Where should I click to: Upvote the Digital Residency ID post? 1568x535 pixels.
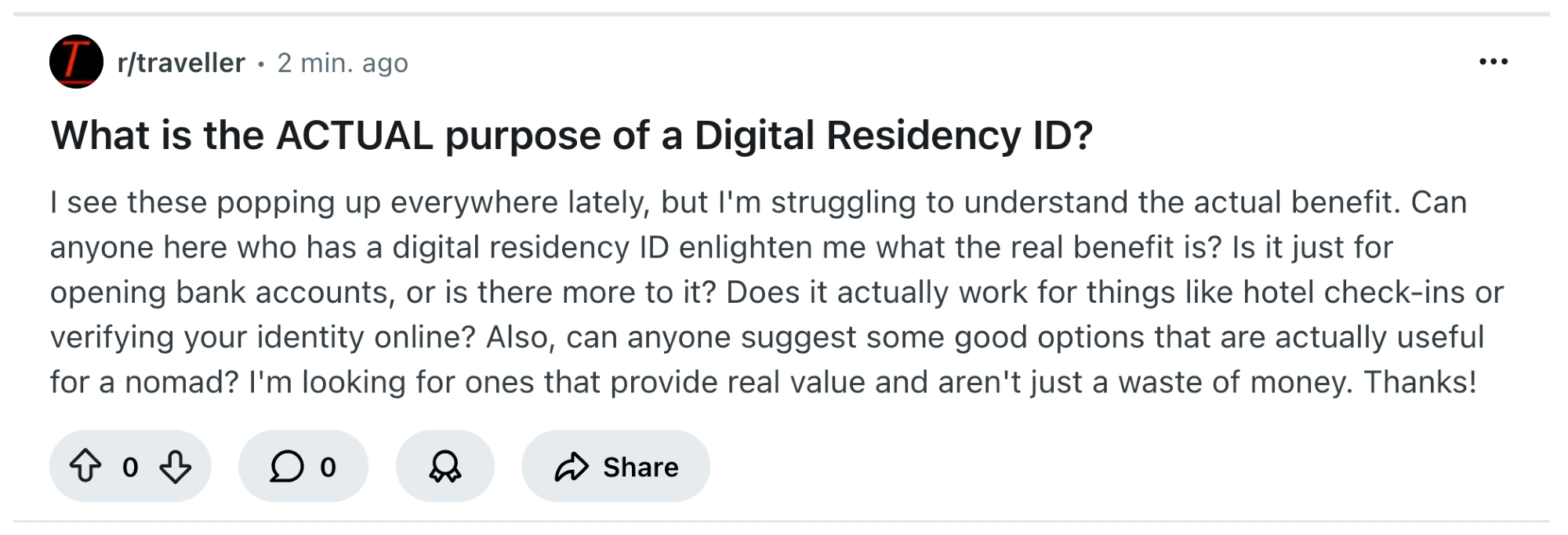point(85,466)
